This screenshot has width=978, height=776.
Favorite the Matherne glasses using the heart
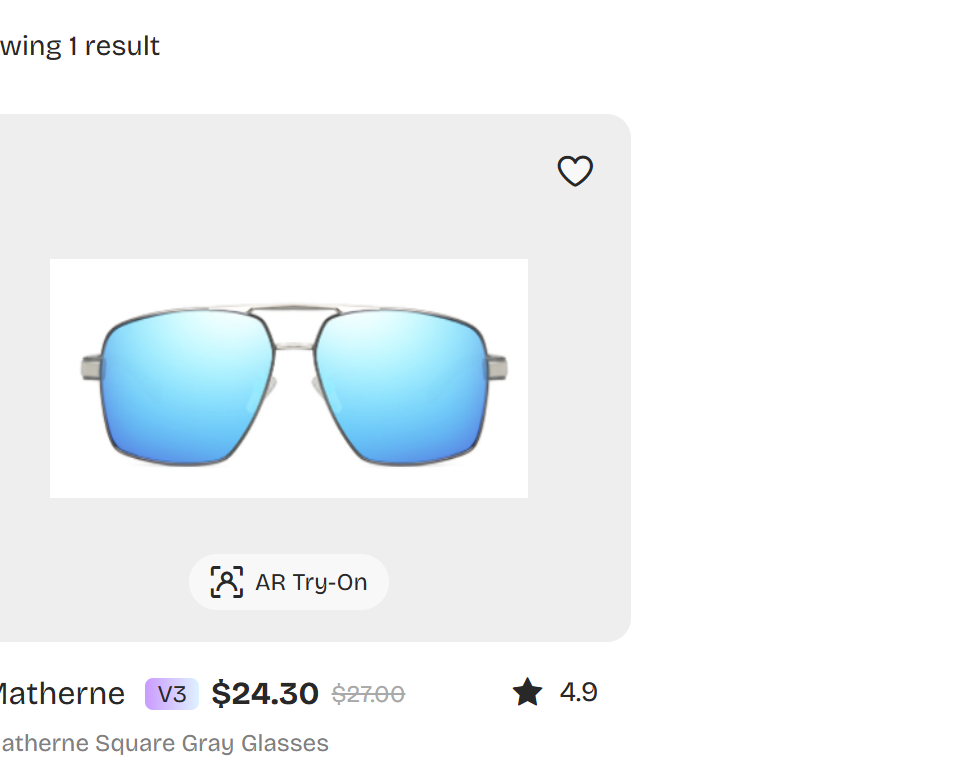coord(575,171)
